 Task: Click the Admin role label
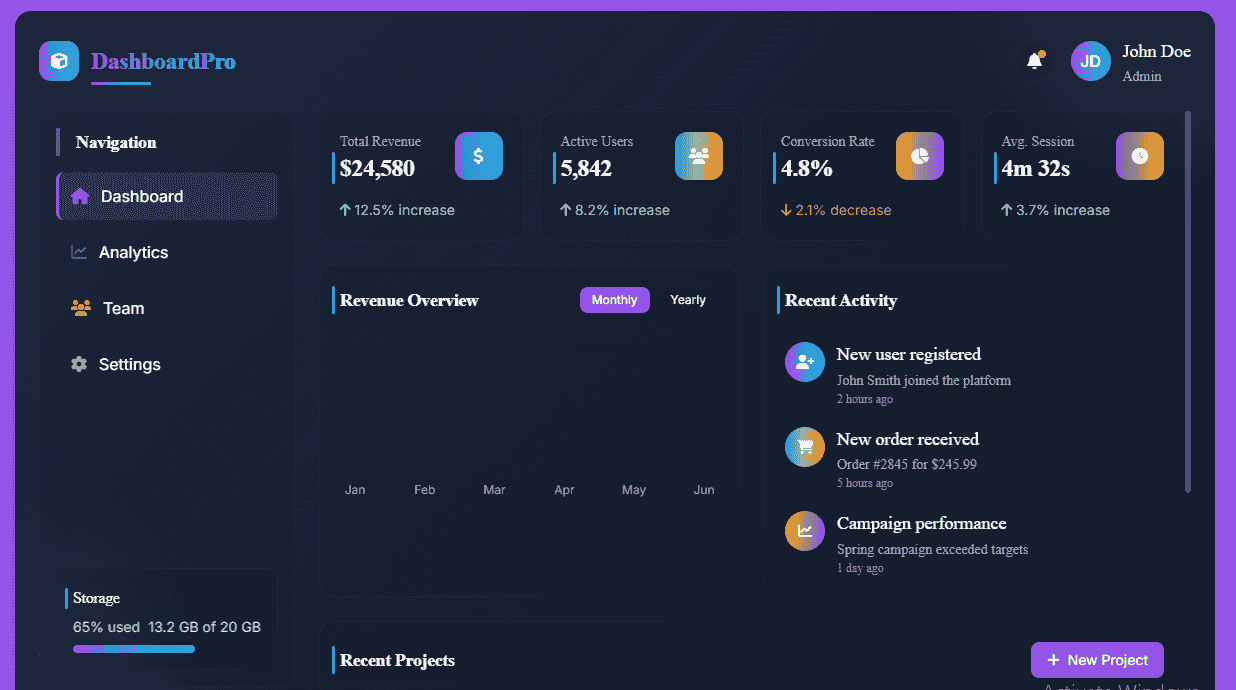point(1142,76)
